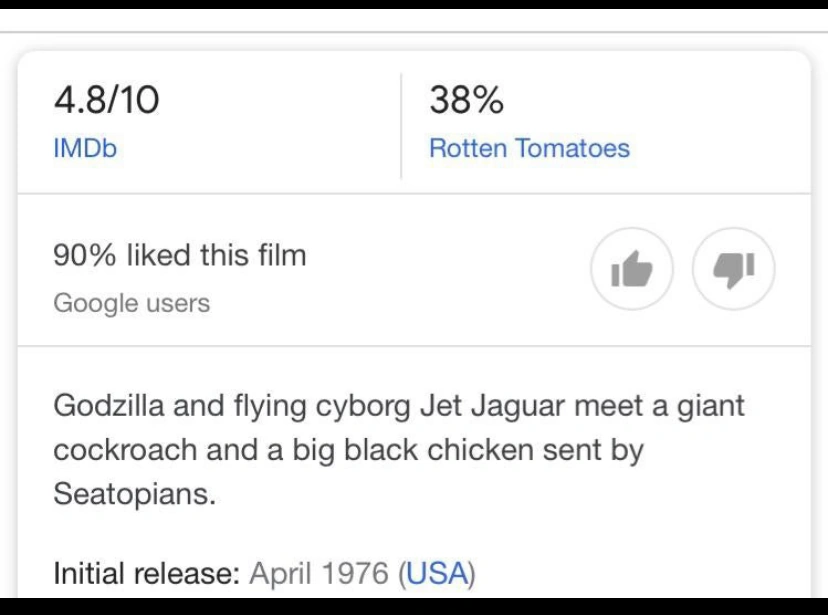
Task: Click the "Google users" caption
Action: pyautogui.click(x=131, y=303)
